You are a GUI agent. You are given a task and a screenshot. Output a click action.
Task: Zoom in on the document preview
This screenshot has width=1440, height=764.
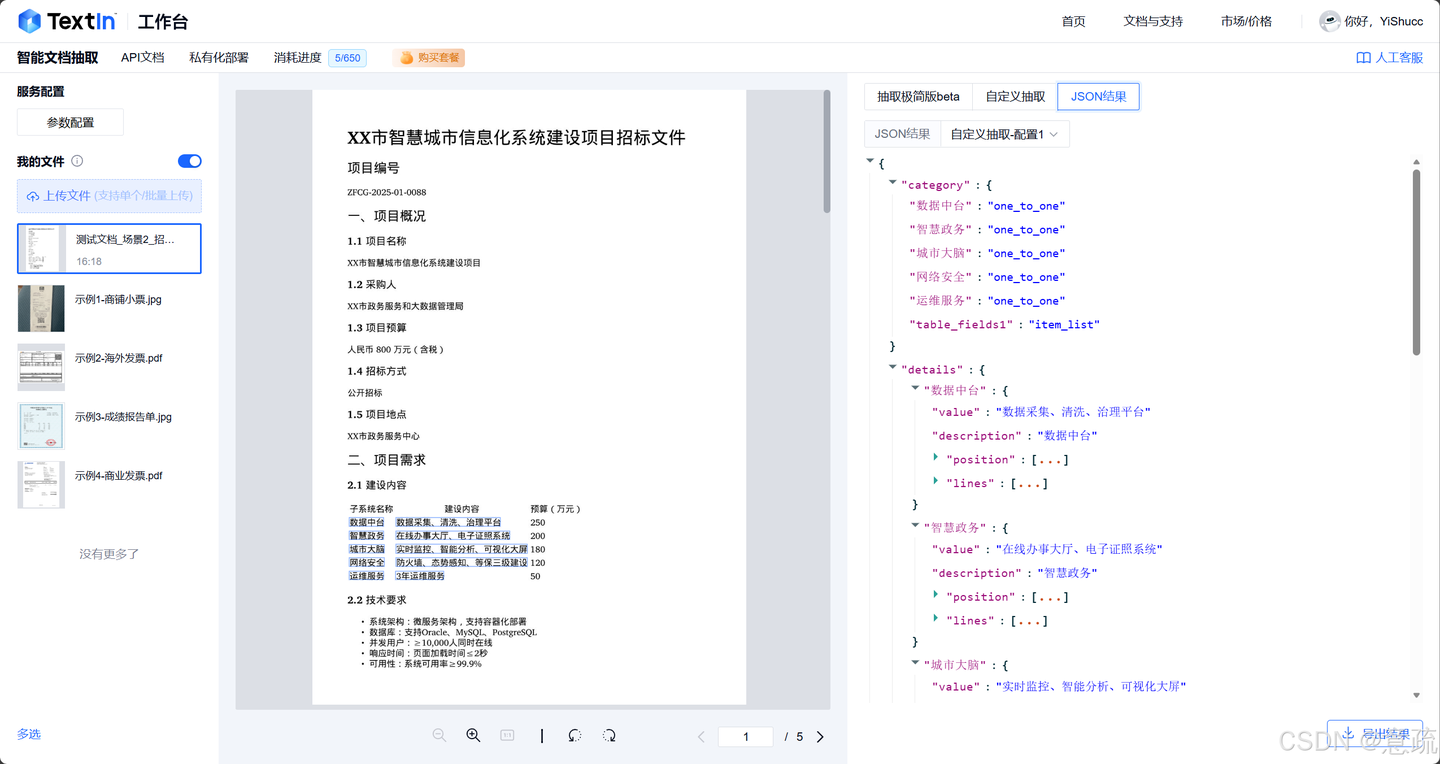point(473,736)
